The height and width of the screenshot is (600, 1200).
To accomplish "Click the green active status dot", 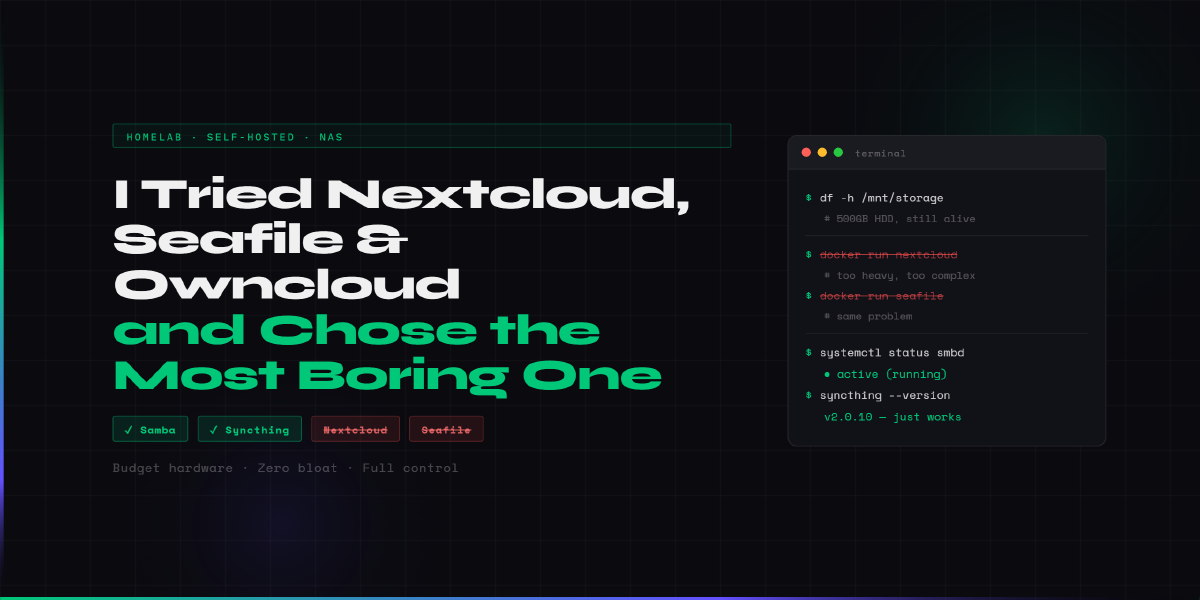I will [x=827, y=375].
